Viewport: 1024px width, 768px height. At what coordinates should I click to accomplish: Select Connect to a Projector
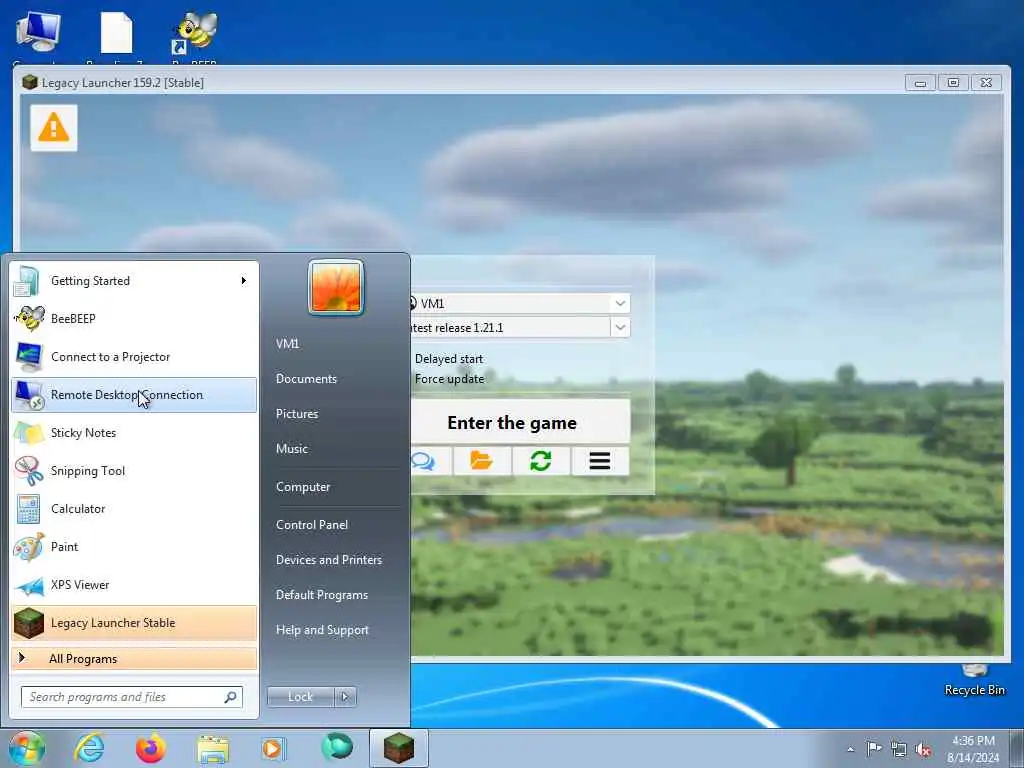[134, 357]
